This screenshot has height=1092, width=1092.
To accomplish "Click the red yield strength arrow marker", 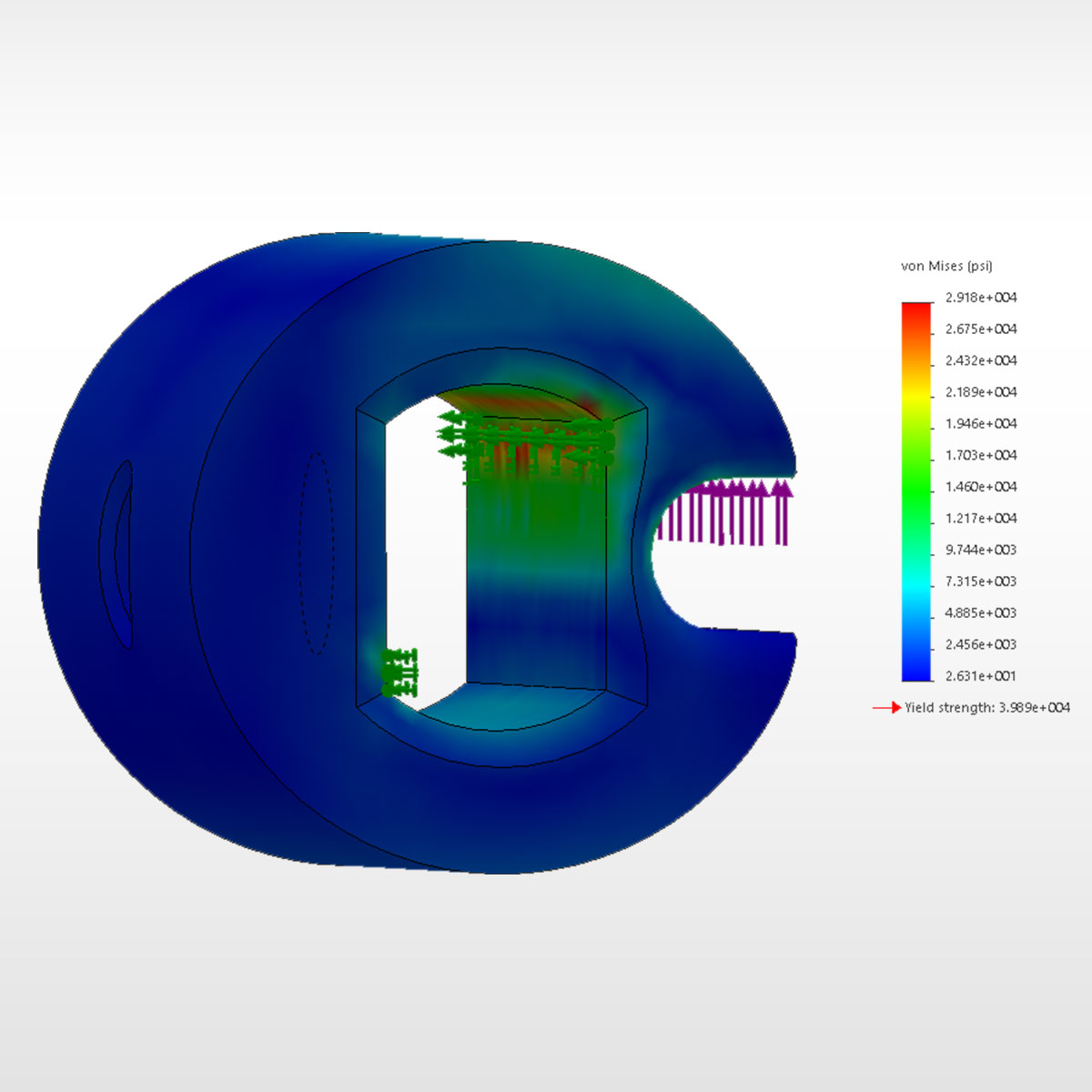I will 886,707.
